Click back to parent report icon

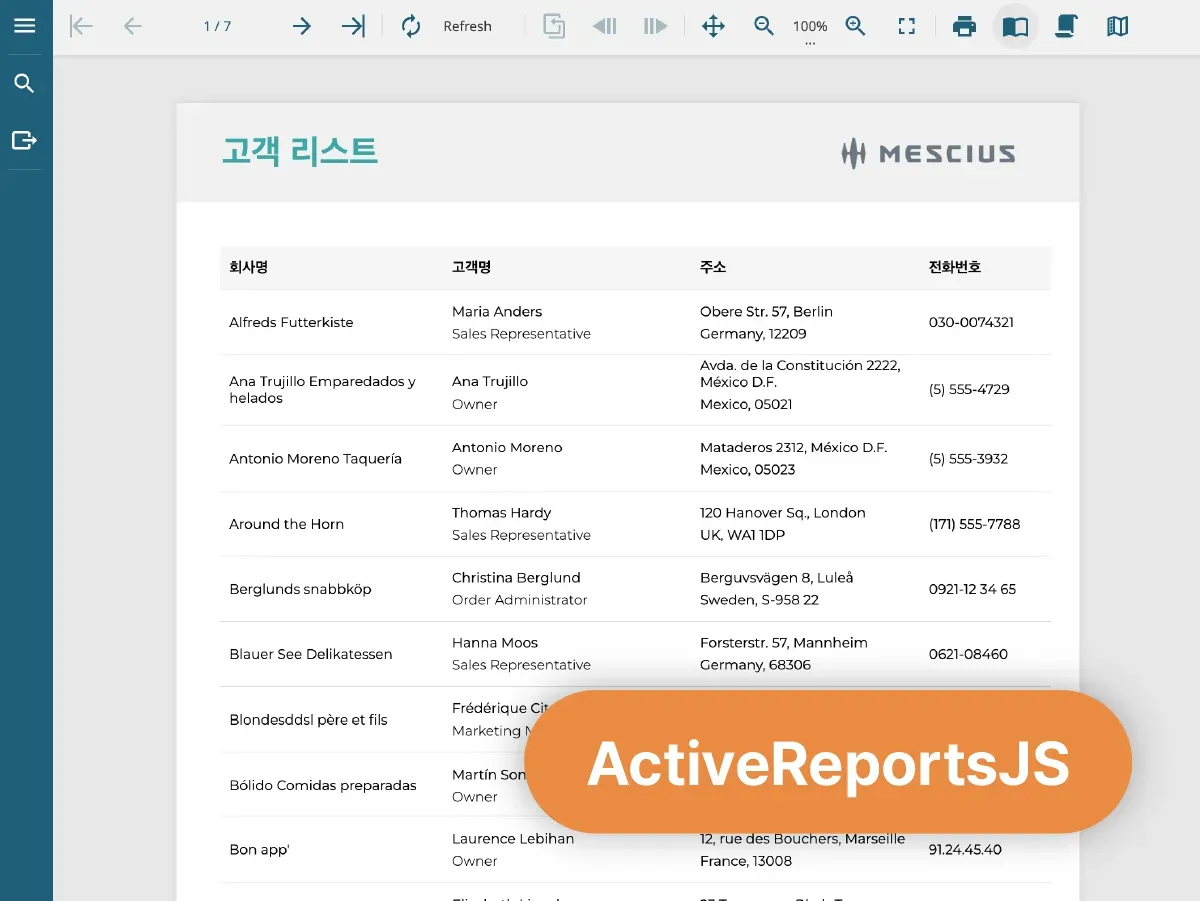tap(554, 26)
